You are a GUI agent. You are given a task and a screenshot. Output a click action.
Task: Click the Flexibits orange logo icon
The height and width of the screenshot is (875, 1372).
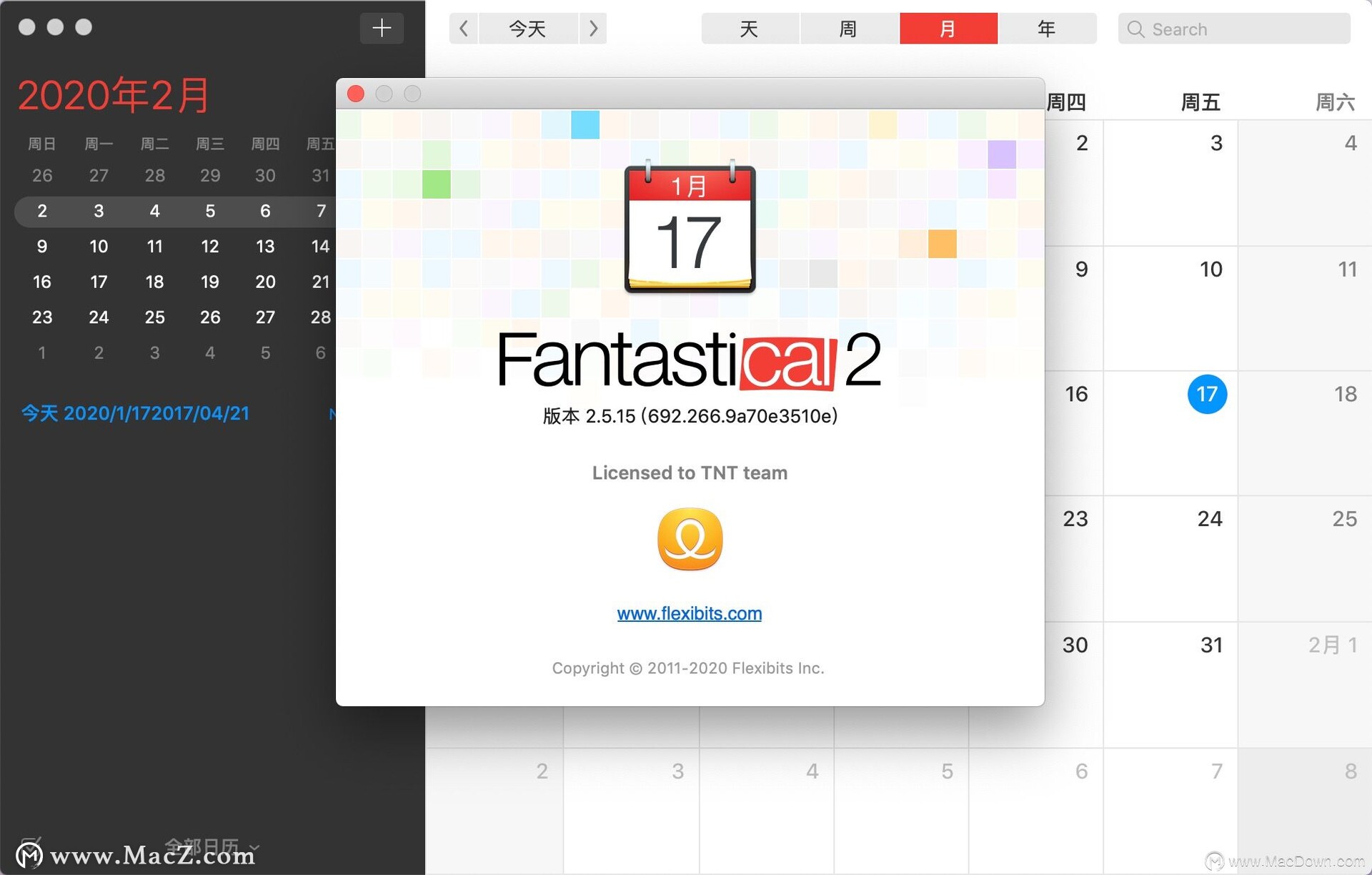tap(690, 539)
